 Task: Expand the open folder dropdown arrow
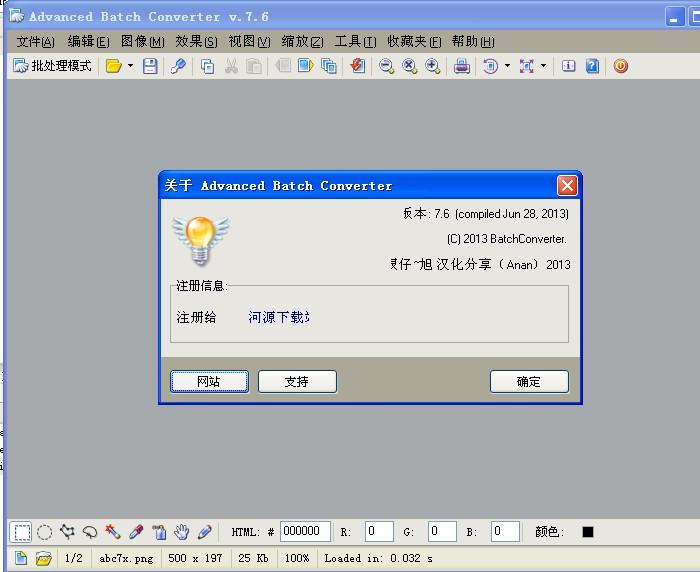(x=130, y=66)
